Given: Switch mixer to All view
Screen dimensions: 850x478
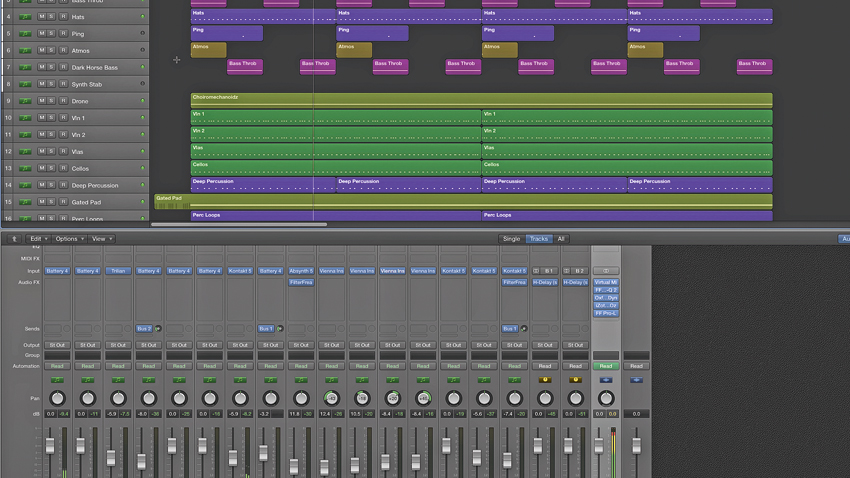Looking at the screenshot, I should pos(561,238).
